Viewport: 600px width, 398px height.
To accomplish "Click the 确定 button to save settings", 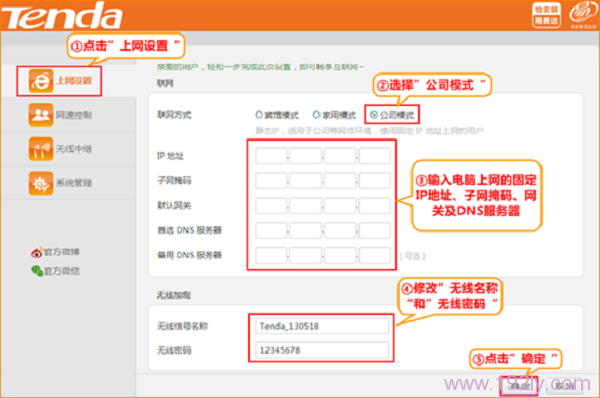I will pos(520,387).
